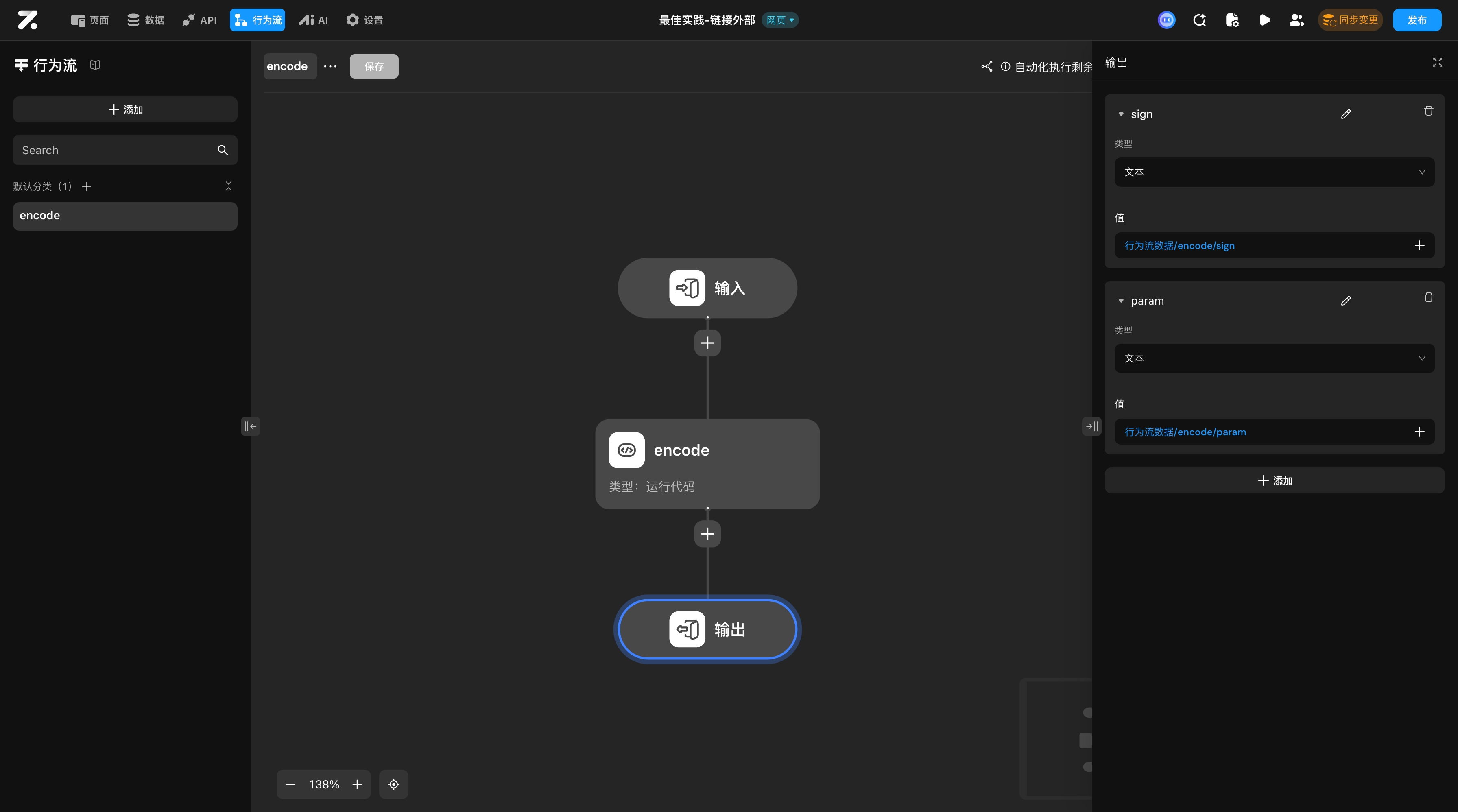Click the recenter canvas target icon
Viewport: 1458px width, 812px height.
(393, 784)
